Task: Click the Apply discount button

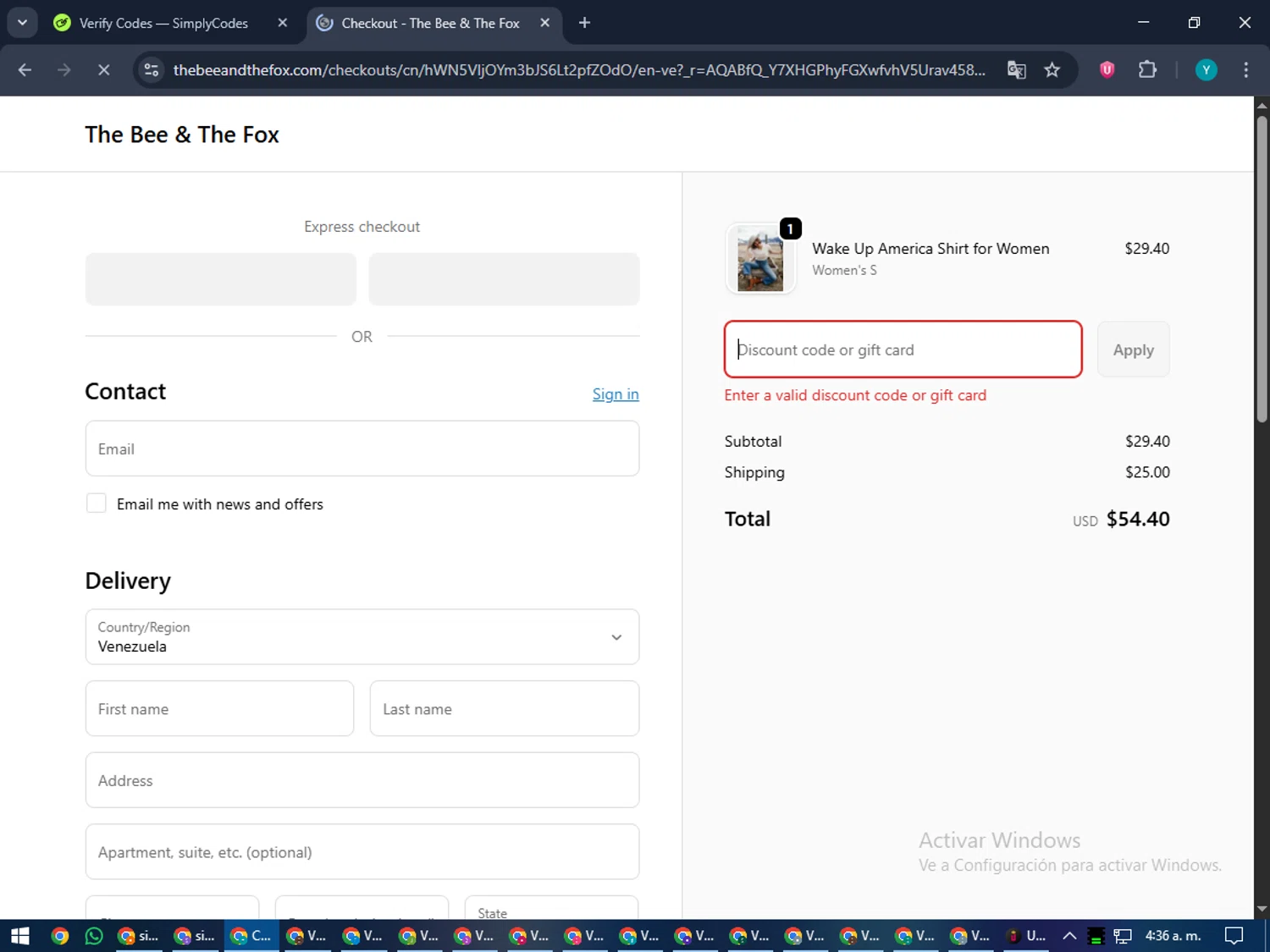Action: (1134, 349)
